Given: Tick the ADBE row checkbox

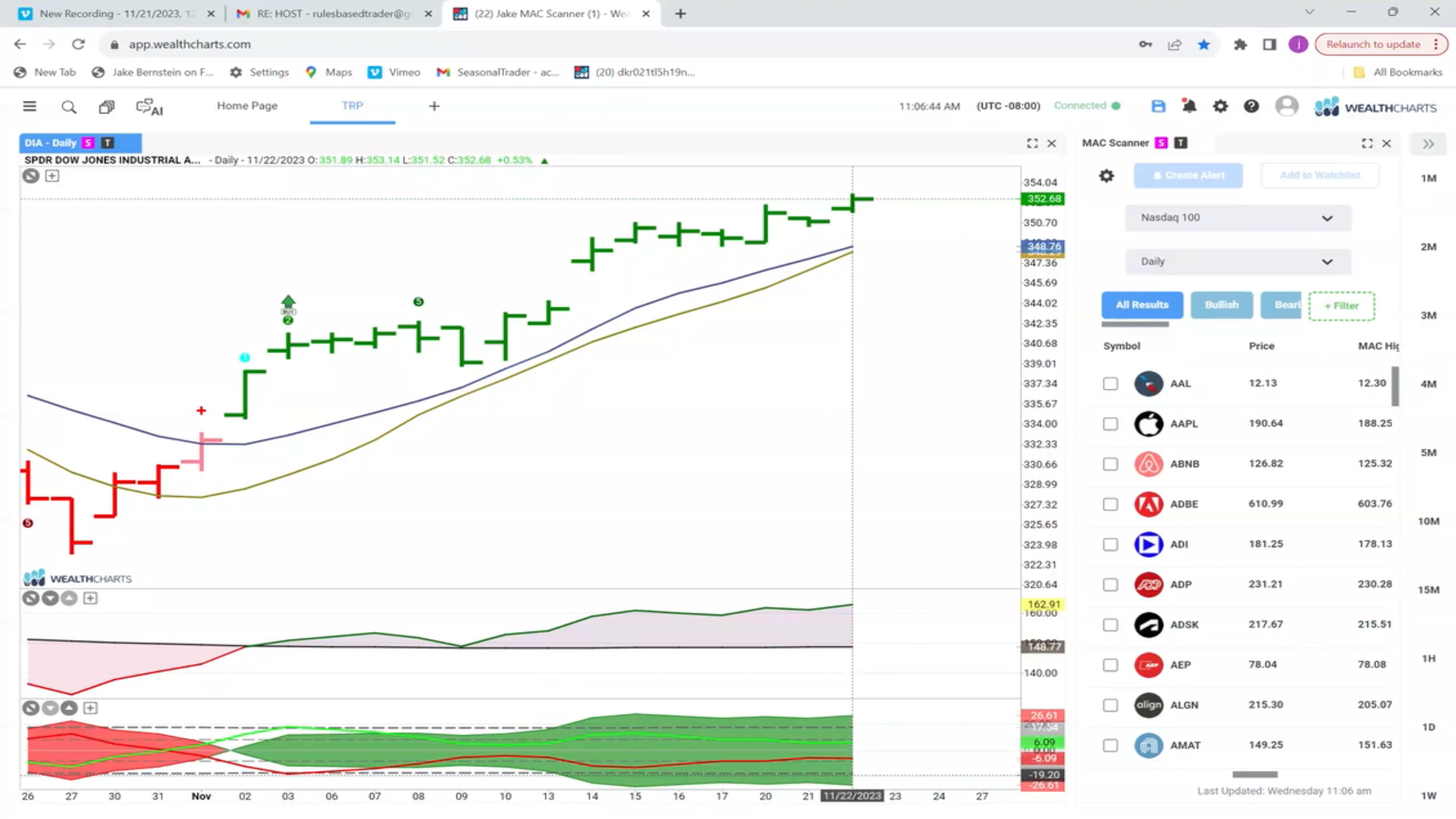Looking at the screenshot, I should [x=1110, y=504].
